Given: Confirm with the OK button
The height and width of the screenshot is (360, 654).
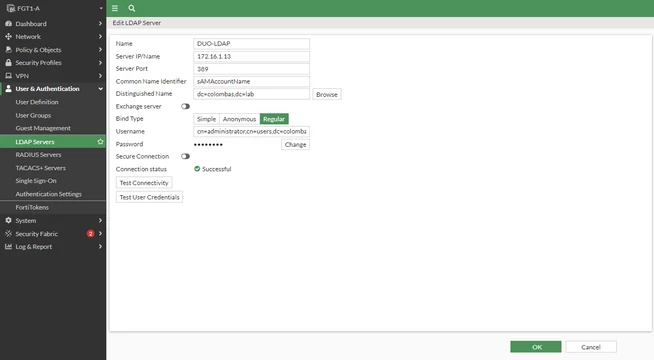Looking at the screenshot, I should (x=536, y=347).
